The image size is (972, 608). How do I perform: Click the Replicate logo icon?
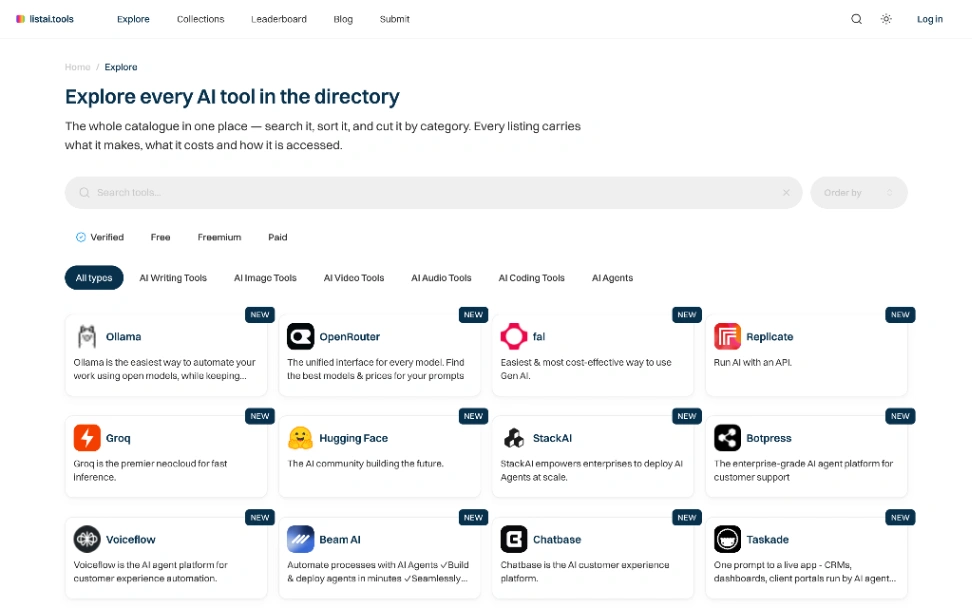pyautogui.click(x=727, y=337)
